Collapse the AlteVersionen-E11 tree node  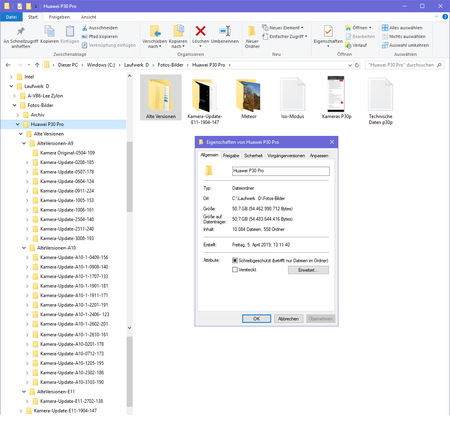[24, 392]
